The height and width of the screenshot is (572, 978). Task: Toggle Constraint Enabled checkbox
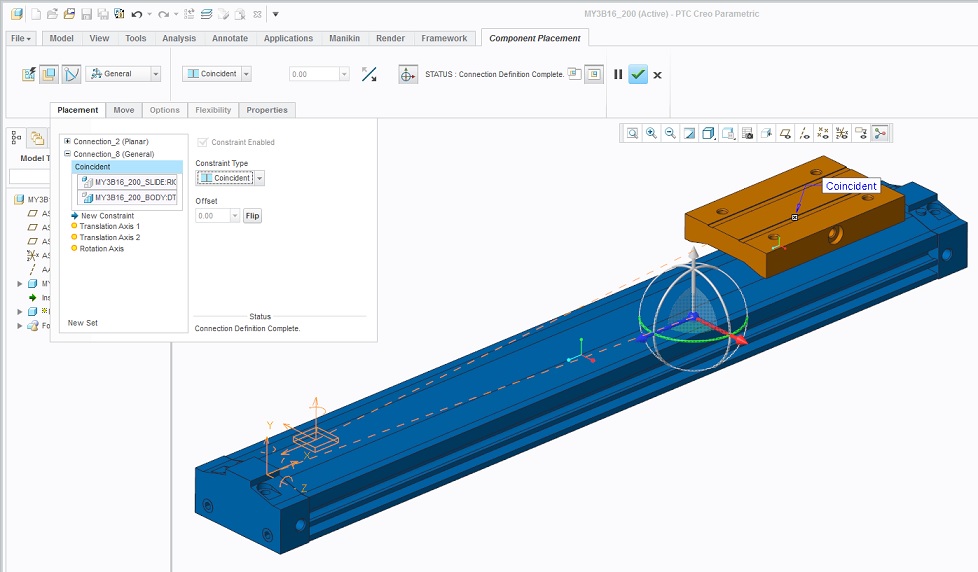(x=202, y=142)
